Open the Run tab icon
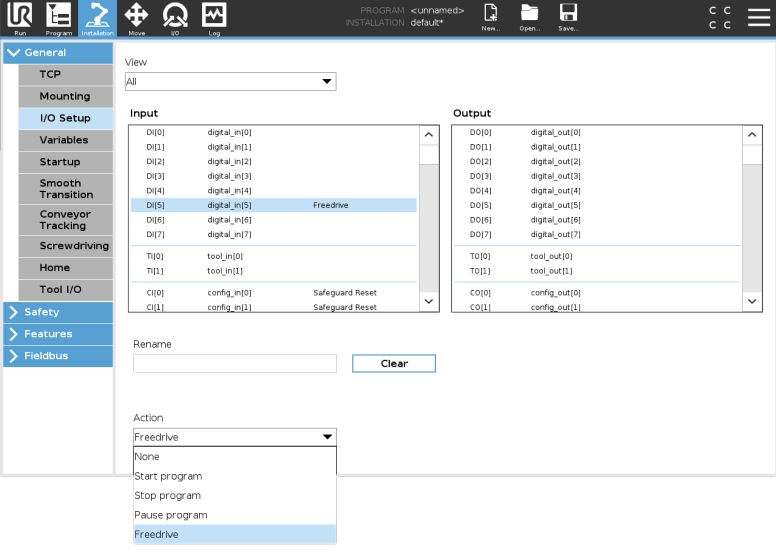Image resolution: width=776 pixels, height=553 pixels. 20,17
